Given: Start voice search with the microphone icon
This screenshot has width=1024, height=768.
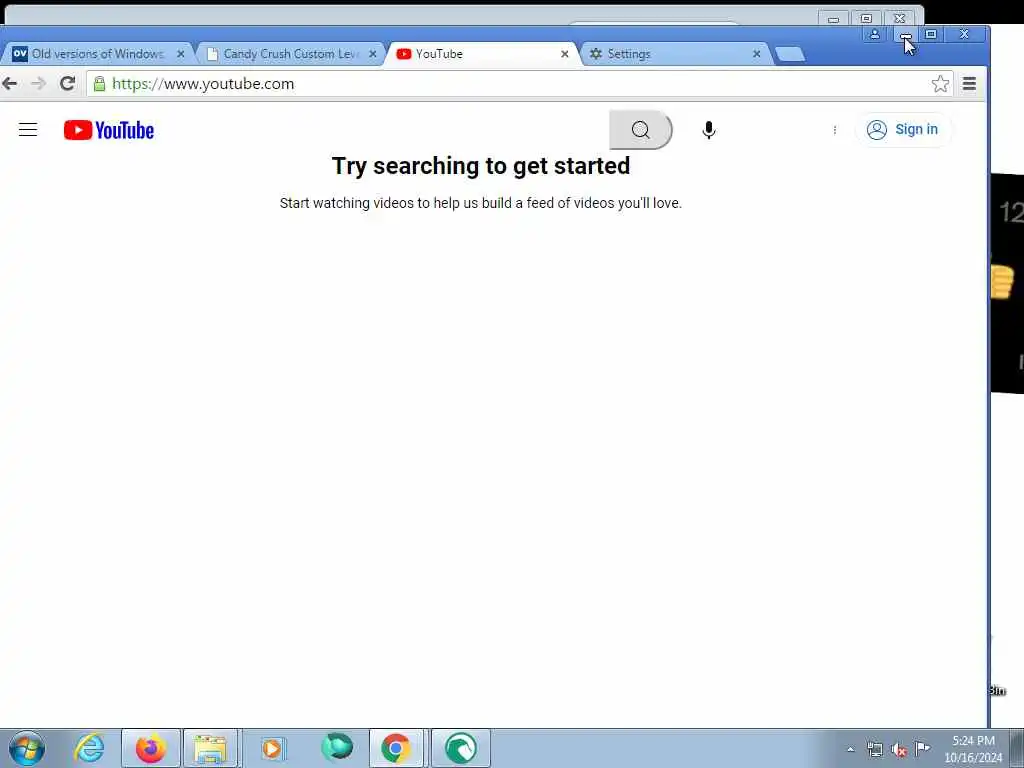Looking at the screenshot, I should pos(709,129).
